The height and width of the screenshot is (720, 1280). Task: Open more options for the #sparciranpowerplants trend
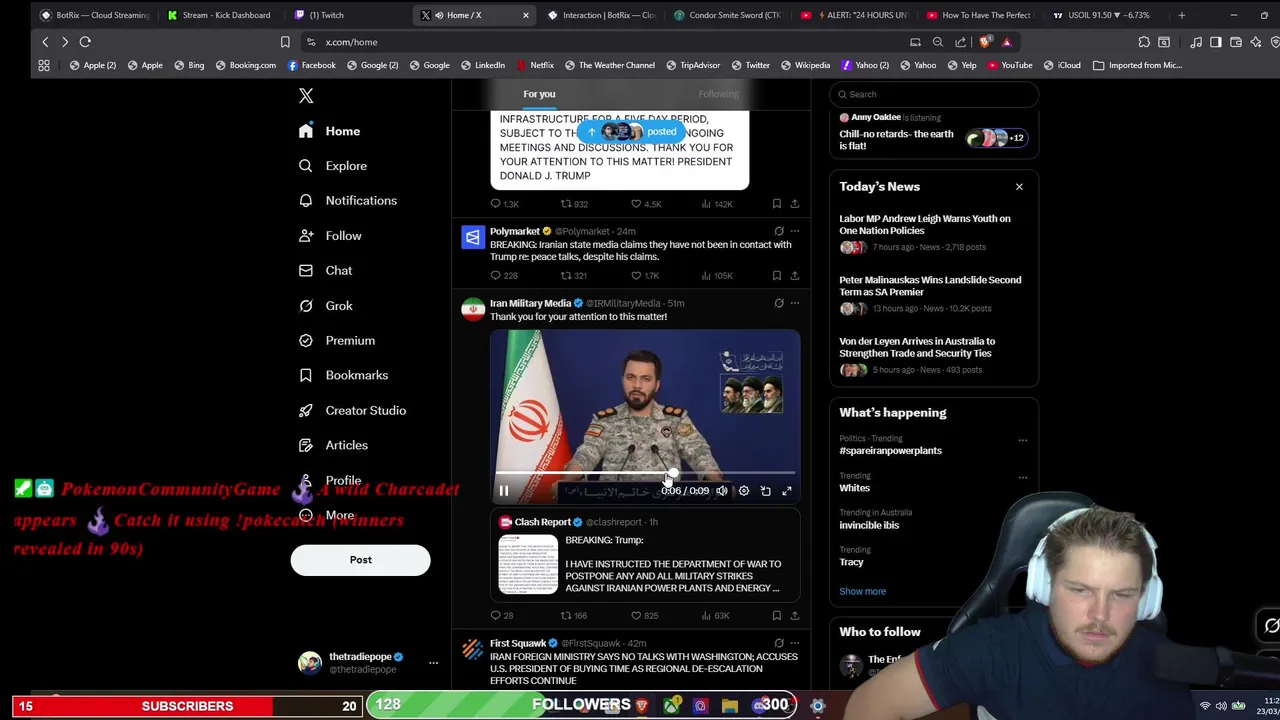(x=1022, y=440)
